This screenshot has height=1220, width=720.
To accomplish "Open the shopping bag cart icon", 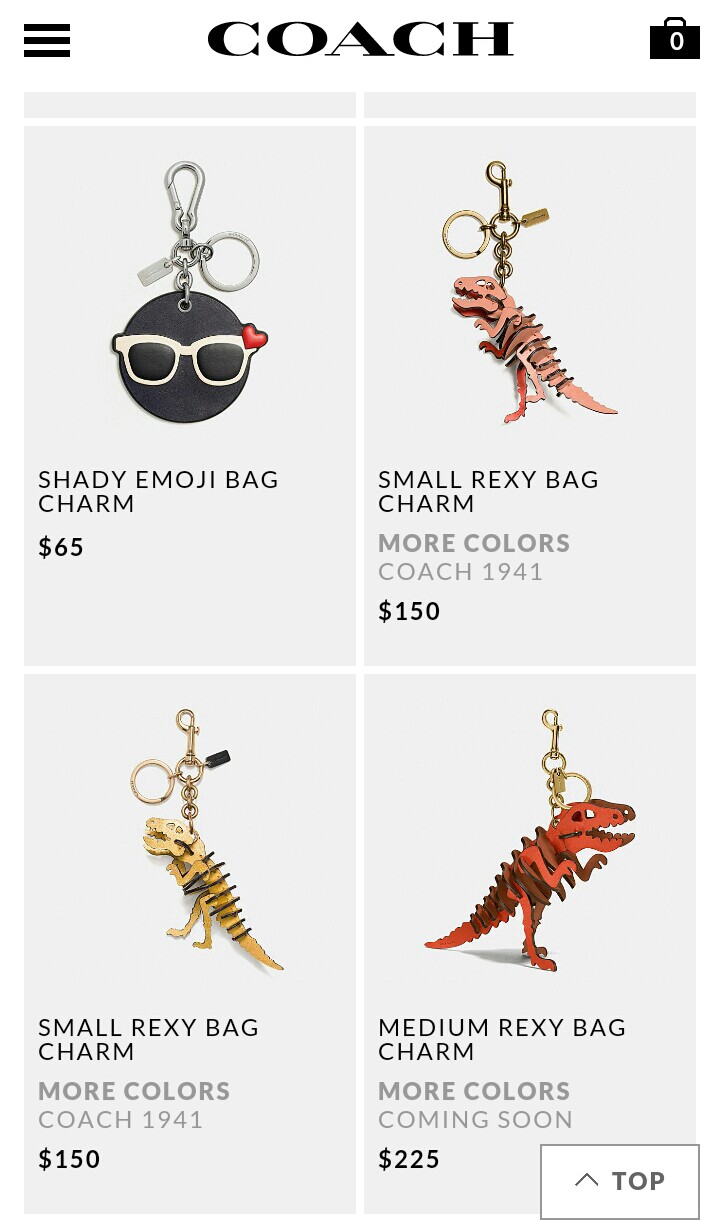I will click(675, 38).
